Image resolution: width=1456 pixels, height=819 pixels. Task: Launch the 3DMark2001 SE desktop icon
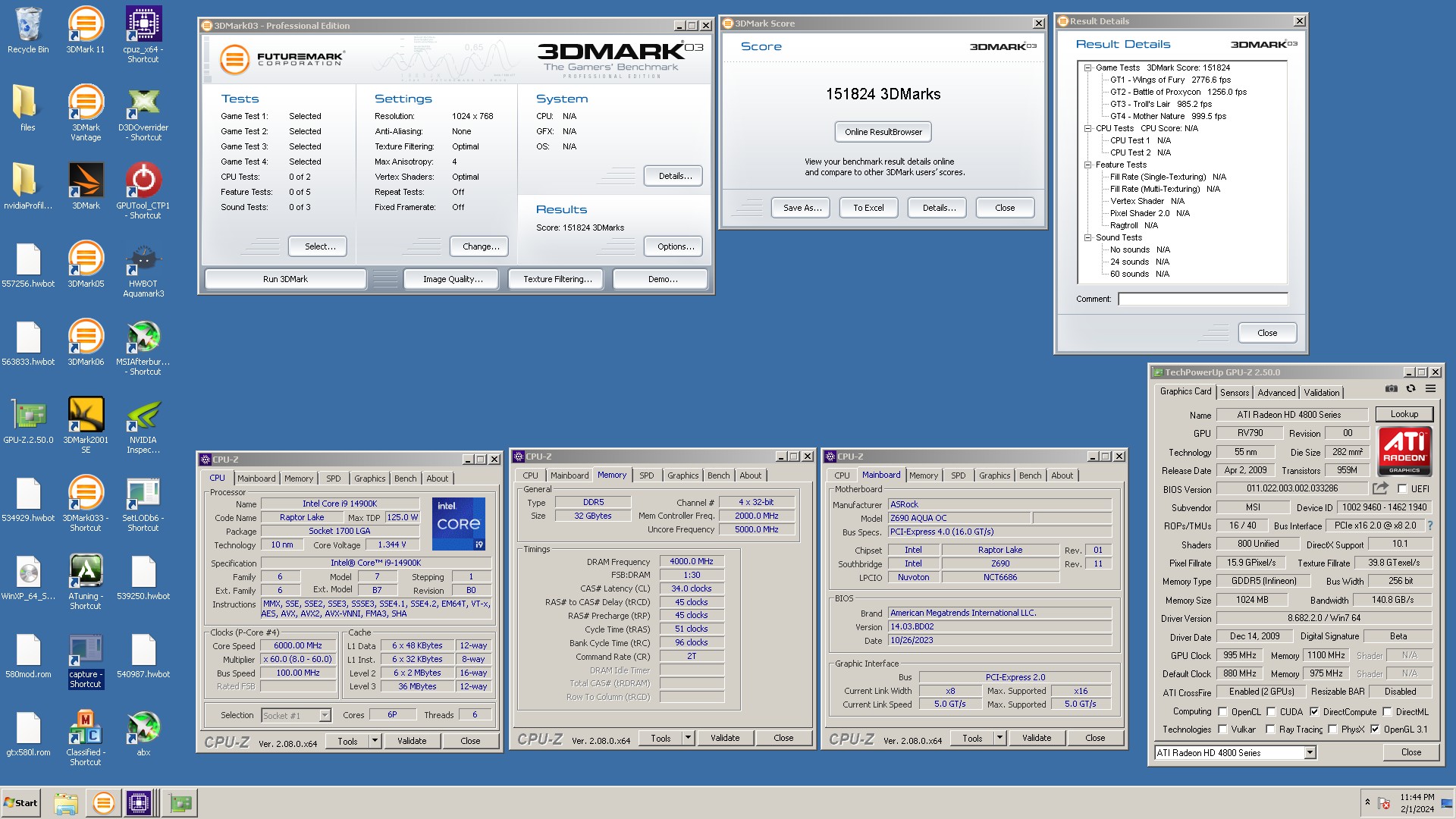coord(86,425)
